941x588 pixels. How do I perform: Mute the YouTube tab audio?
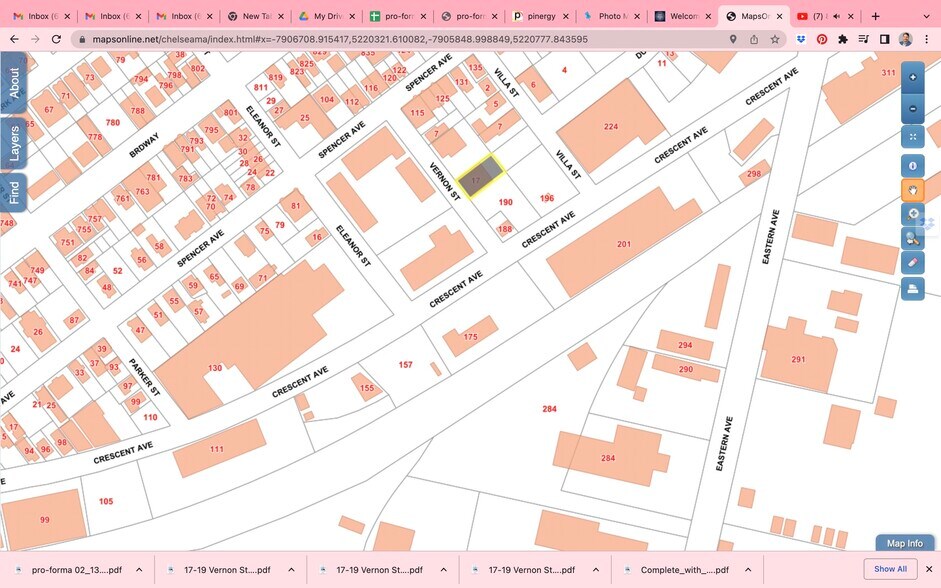pyautogui.click(x=836, y=16)
